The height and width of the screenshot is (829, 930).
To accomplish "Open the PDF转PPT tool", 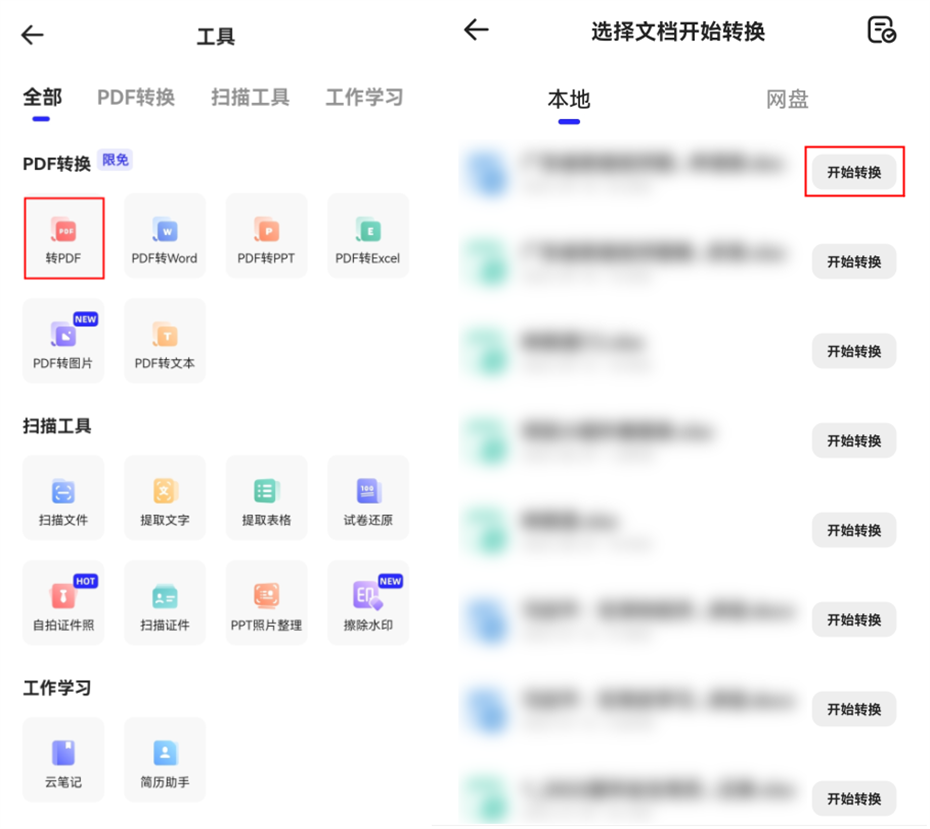I will (266, 236).
